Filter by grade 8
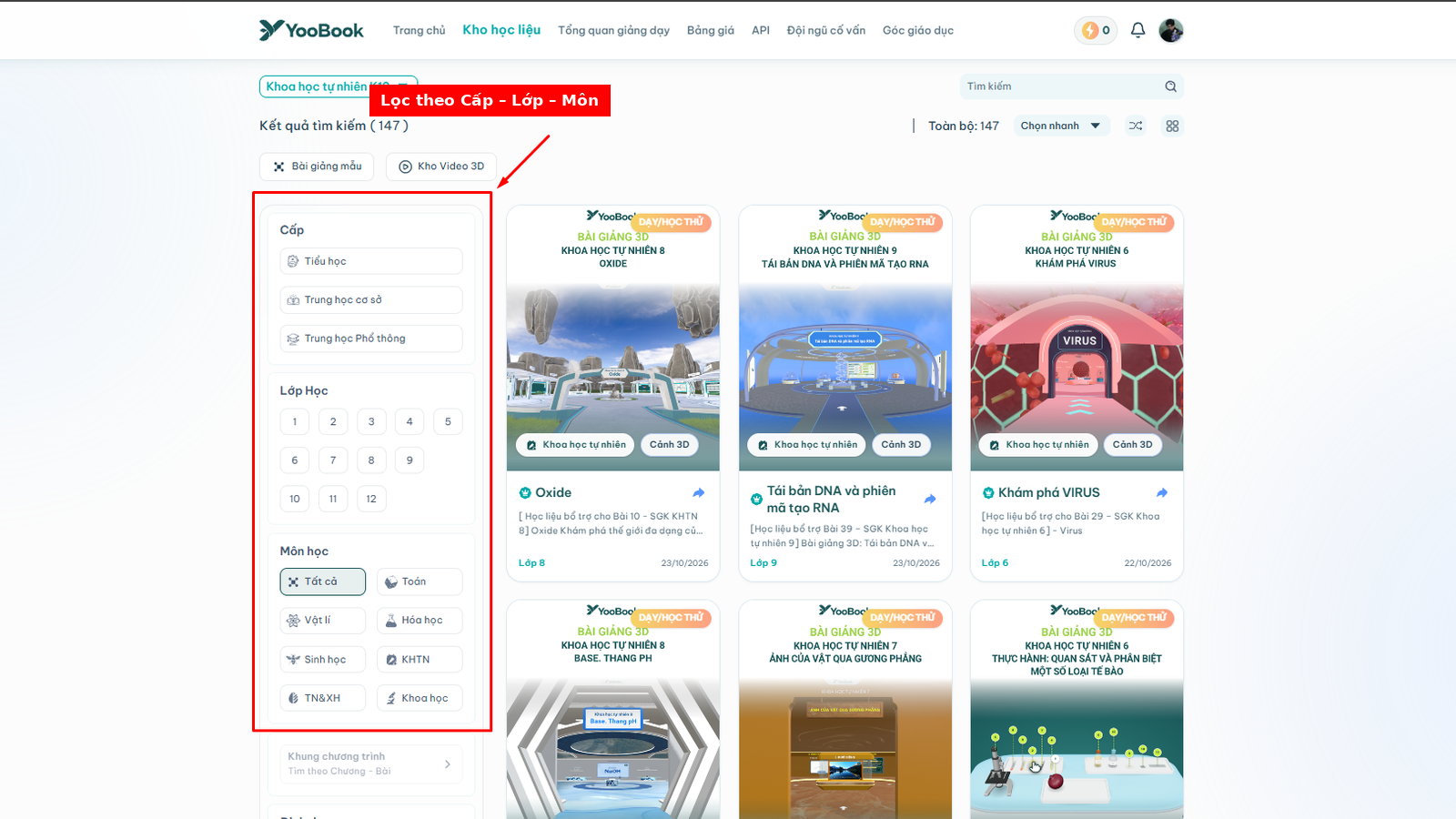 (x=371, y=460)
